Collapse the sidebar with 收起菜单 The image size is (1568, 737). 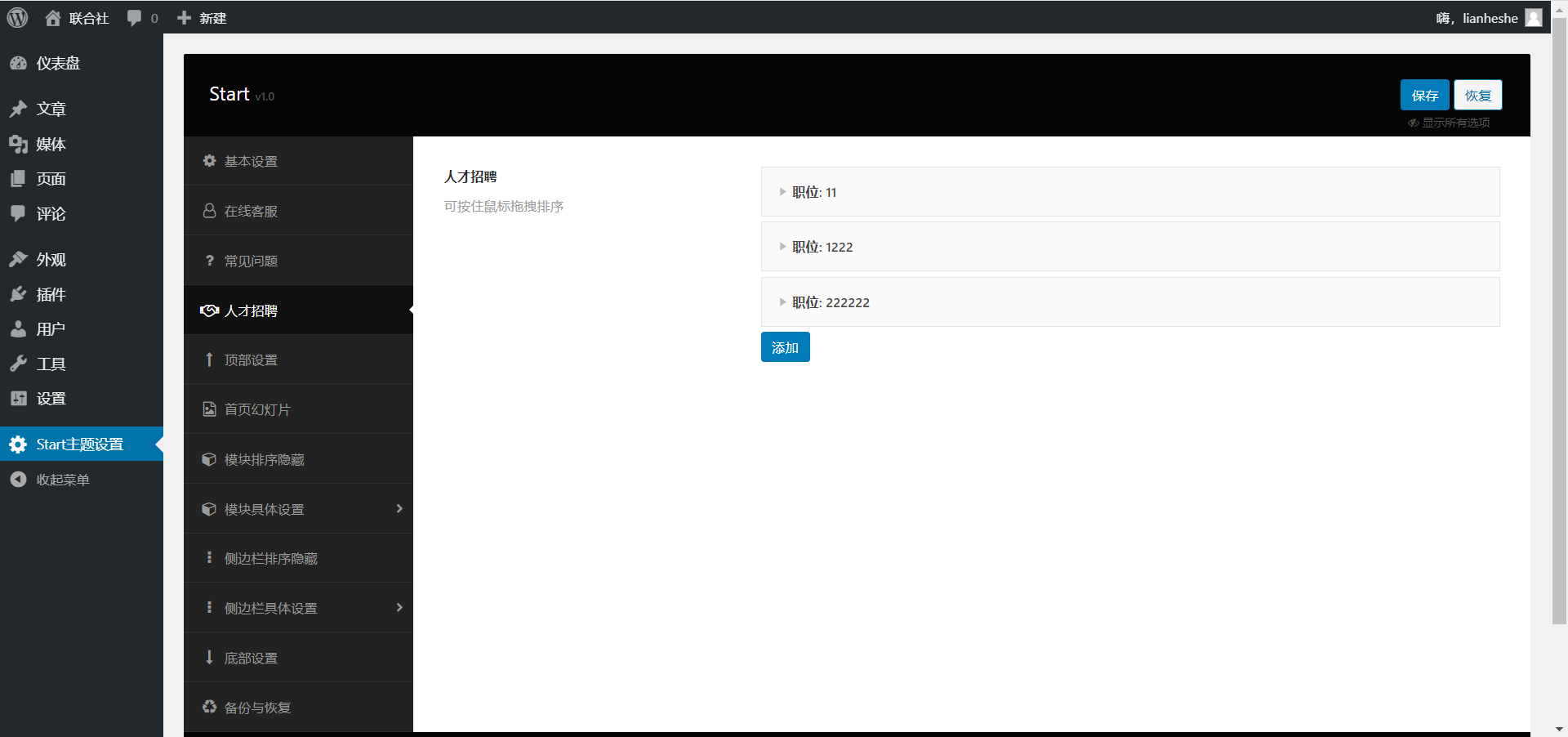click(62, 480)
